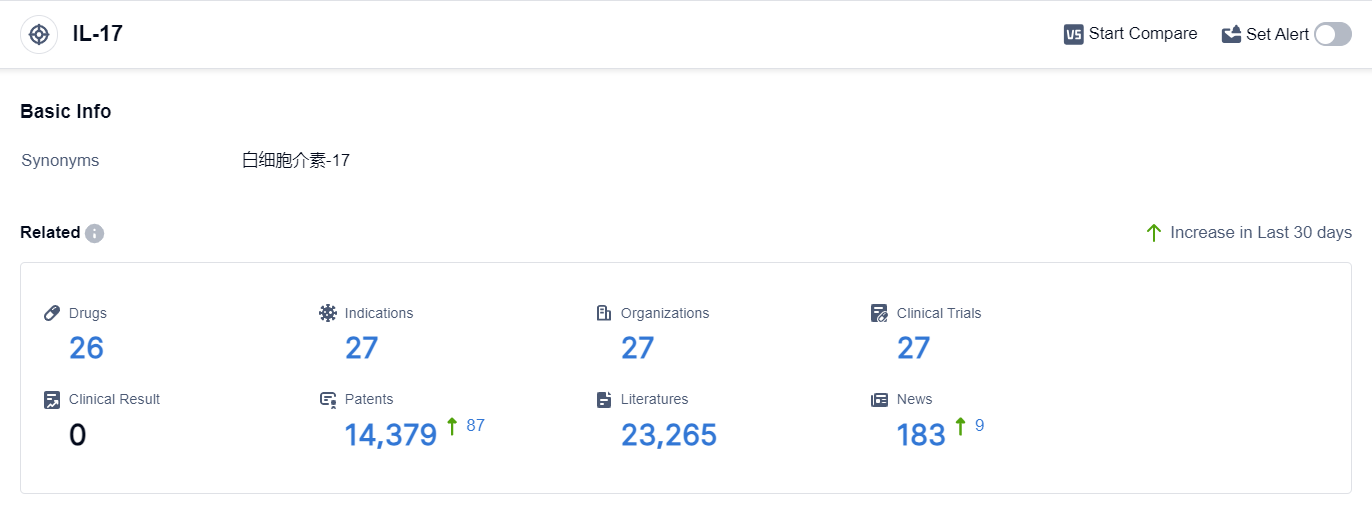
Task: Click Start Compare button text
Action: [1143, 34]
